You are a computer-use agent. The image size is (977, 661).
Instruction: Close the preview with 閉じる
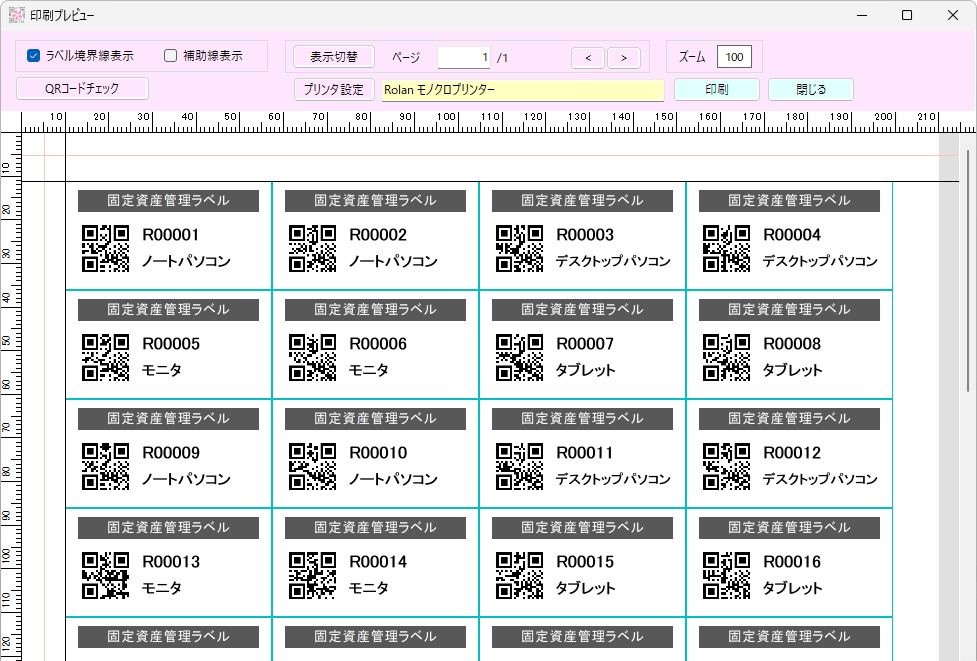[x=810, y=89]
